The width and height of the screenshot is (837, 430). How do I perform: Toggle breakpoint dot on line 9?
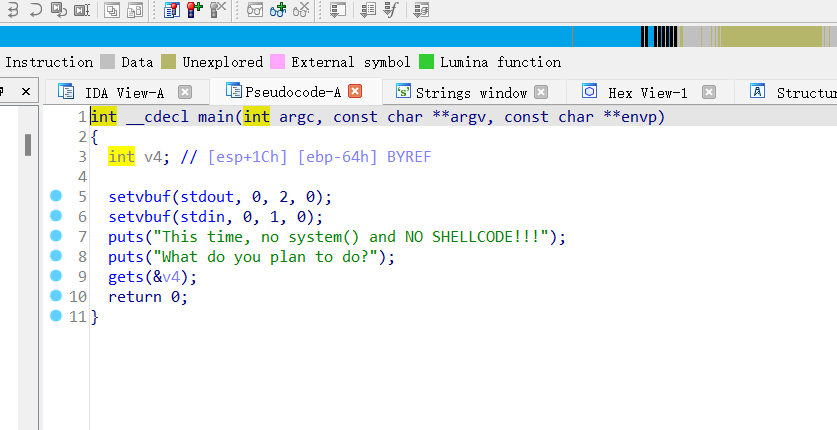tap(56, 276)
